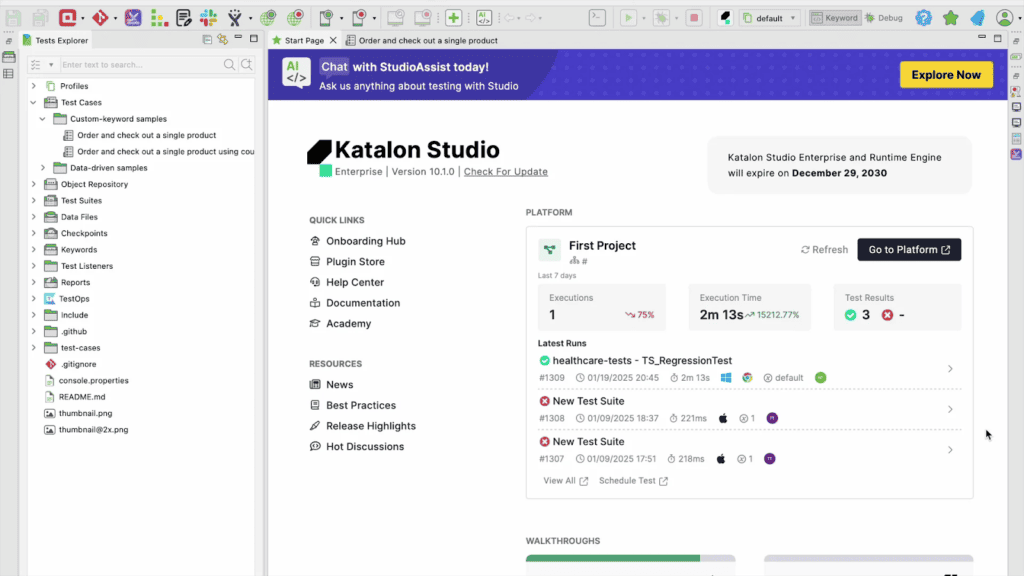1024x576 pixels.
Task: Click the advanced search icon in Tests Explorer
Action: tap(246, 65)
